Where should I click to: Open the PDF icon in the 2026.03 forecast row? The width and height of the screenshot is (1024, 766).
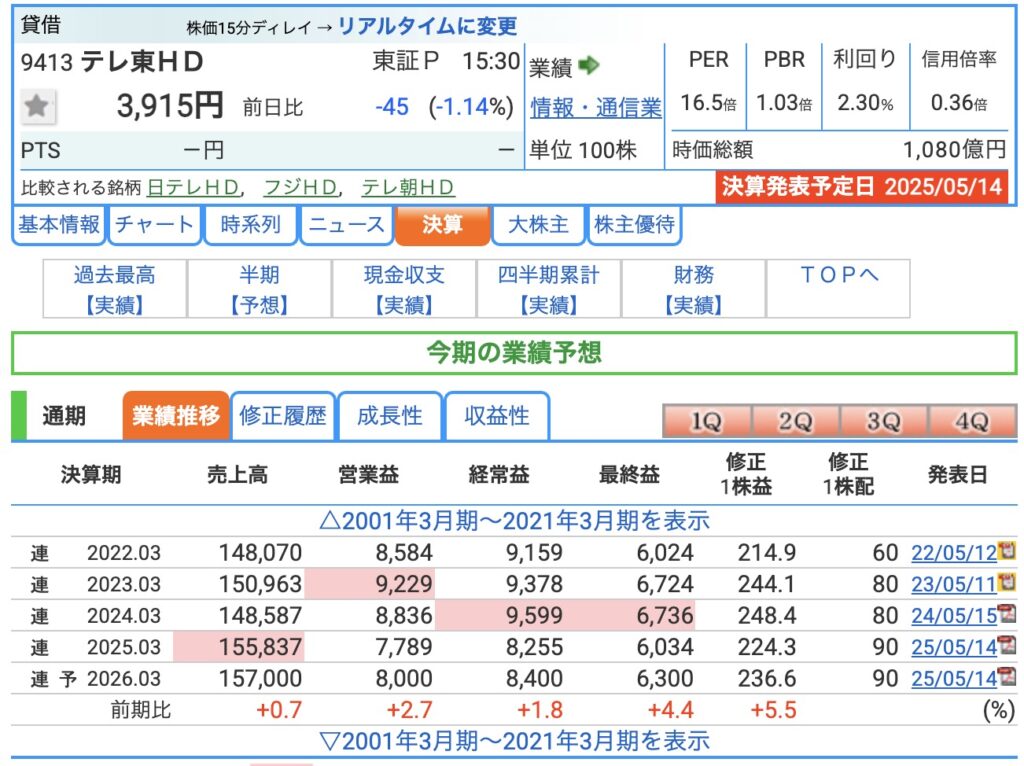[x=1007, y=678]
